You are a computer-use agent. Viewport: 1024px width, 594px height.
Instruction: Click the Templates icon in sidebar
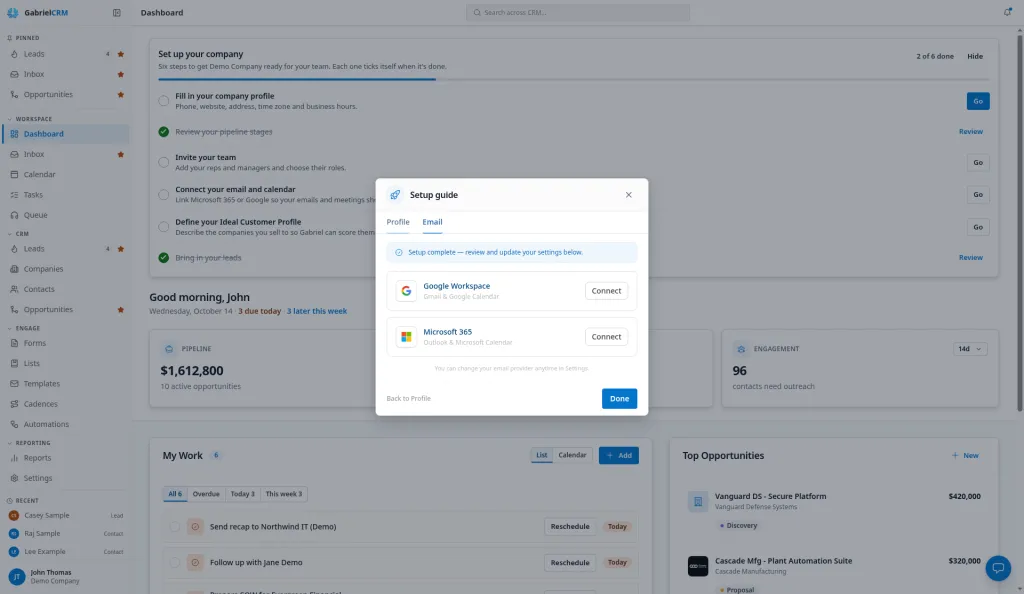point(14,384)
